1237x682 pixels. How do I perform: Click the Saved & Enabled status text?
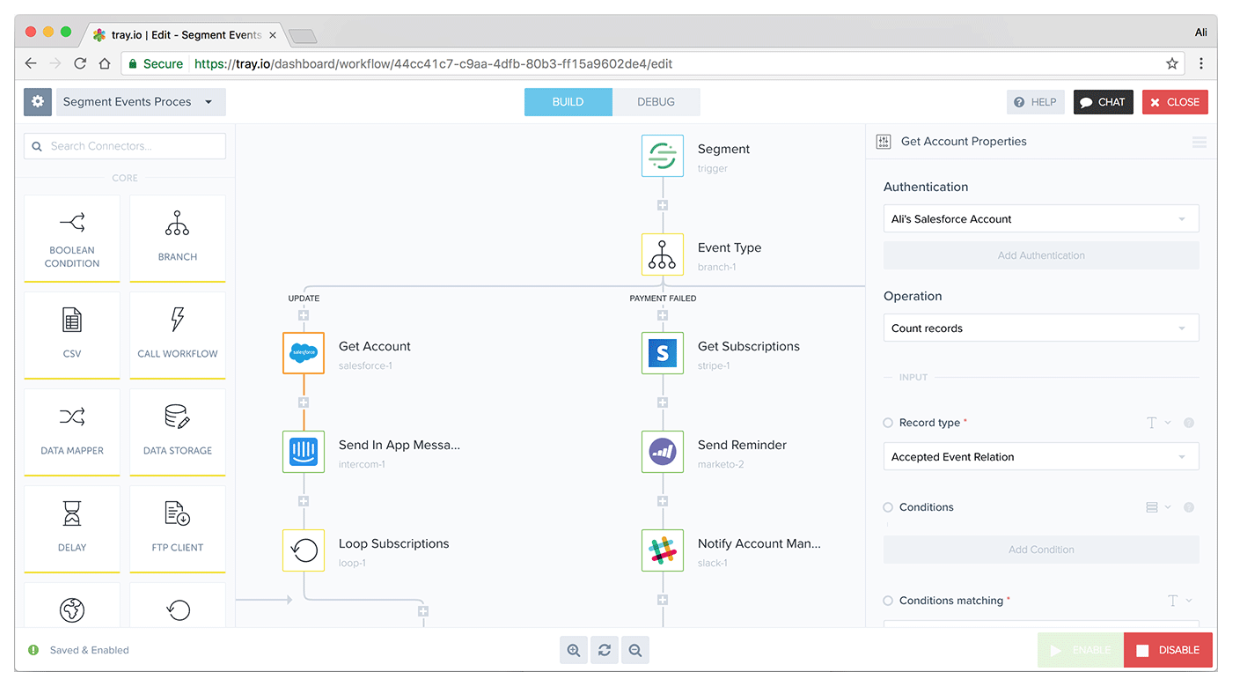[89, 650]
